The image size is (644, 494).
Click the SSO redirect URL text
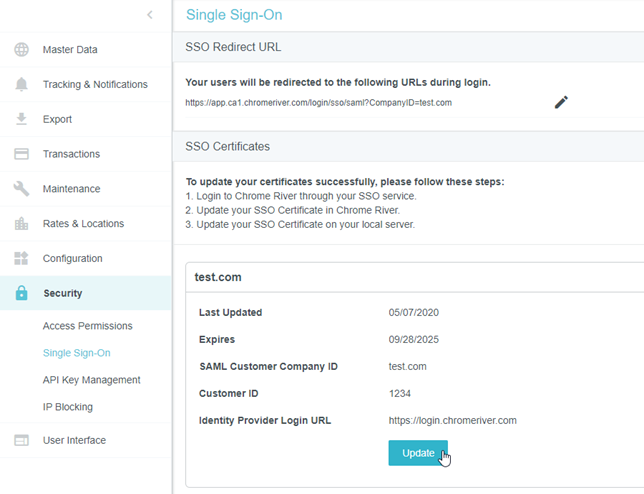(318, 102)
